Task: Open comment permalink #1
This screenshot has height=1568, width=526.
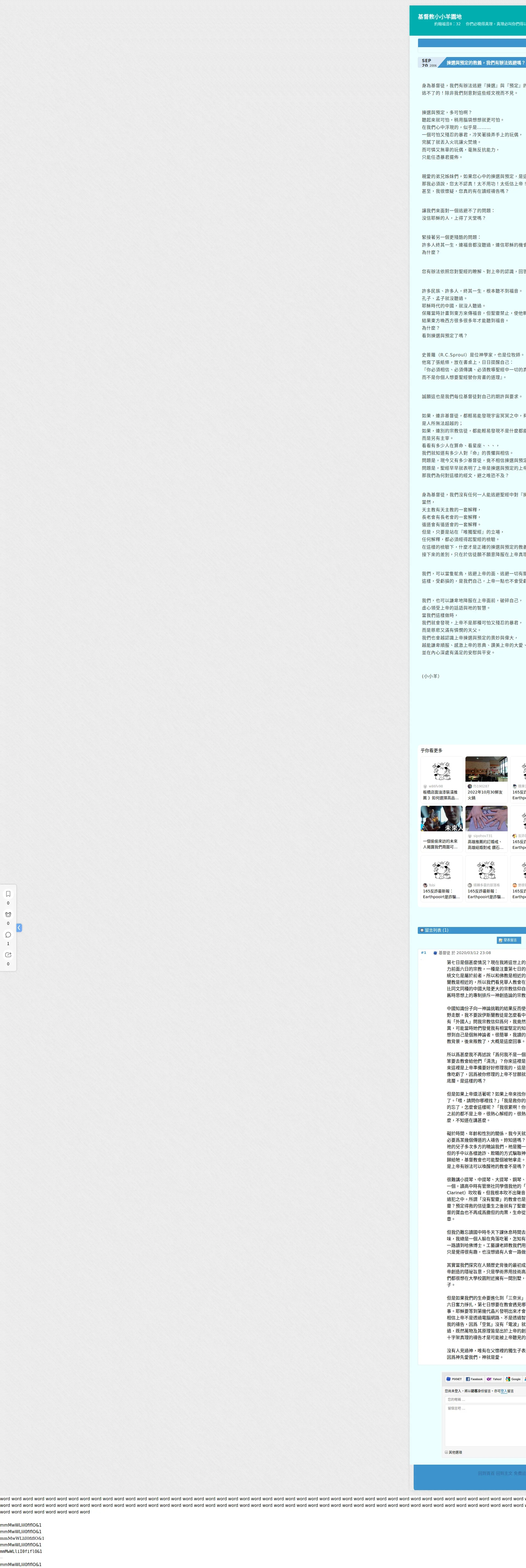Action: [x=424, y=952]
